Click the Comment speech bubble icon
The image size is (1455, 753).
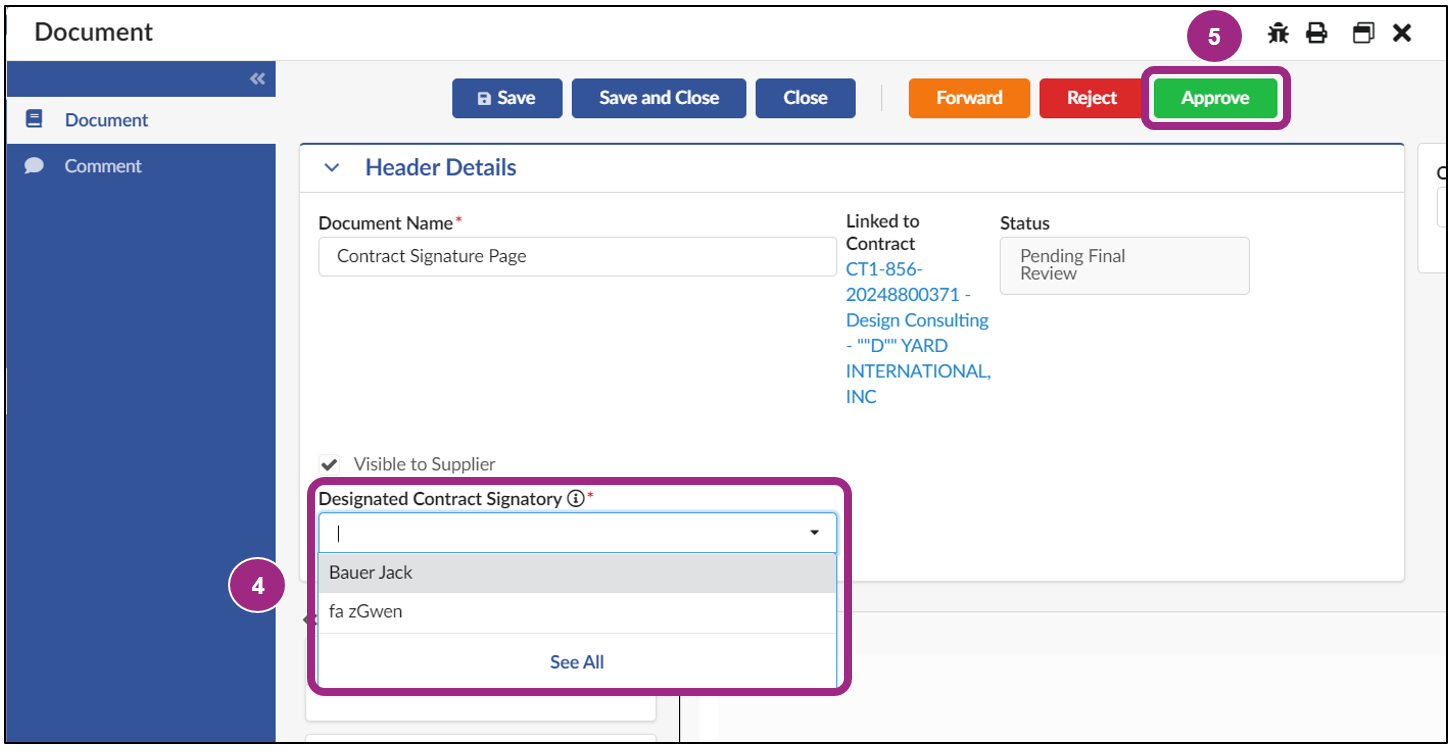[34, 165]
